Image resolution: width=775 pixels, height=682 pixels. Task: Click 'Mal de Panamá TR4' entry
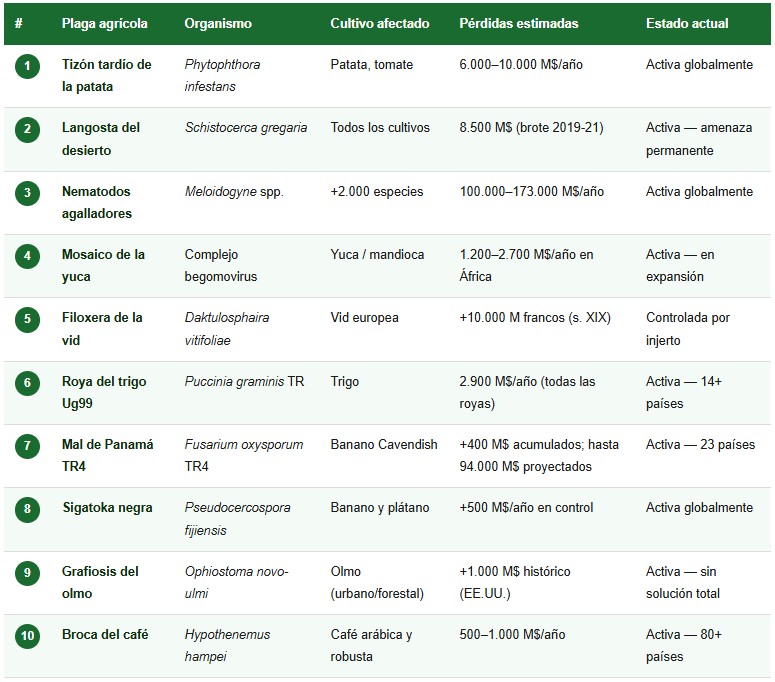[107, 455]
